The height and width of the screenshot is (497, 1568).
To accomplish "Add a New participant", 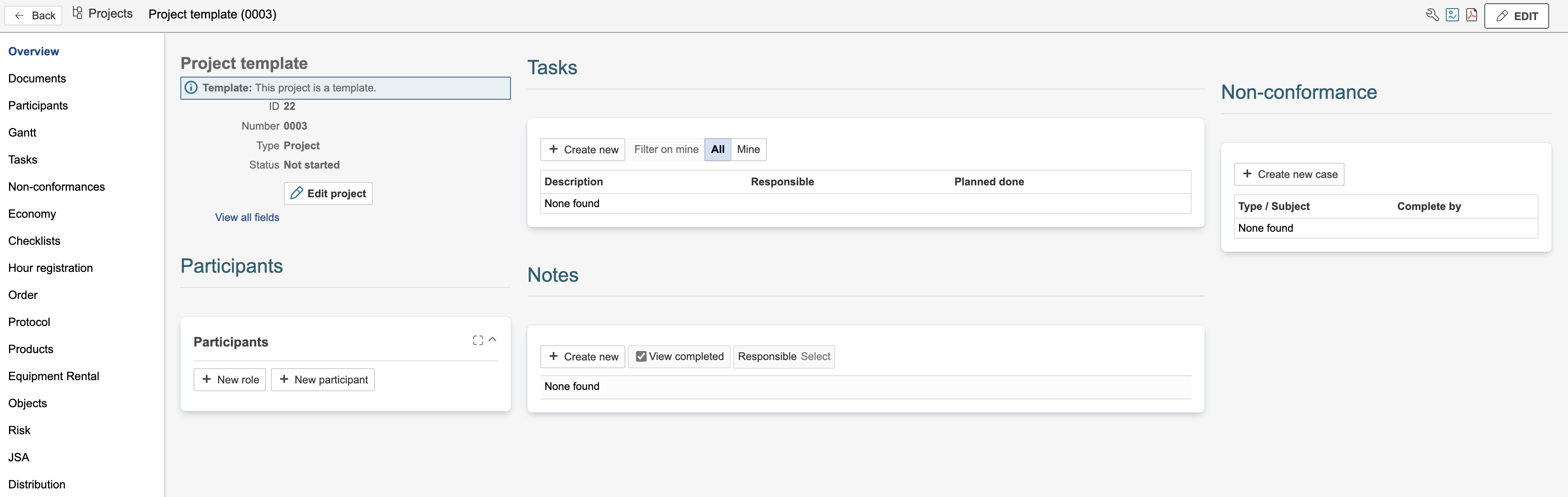I will [x=323, y=379].
